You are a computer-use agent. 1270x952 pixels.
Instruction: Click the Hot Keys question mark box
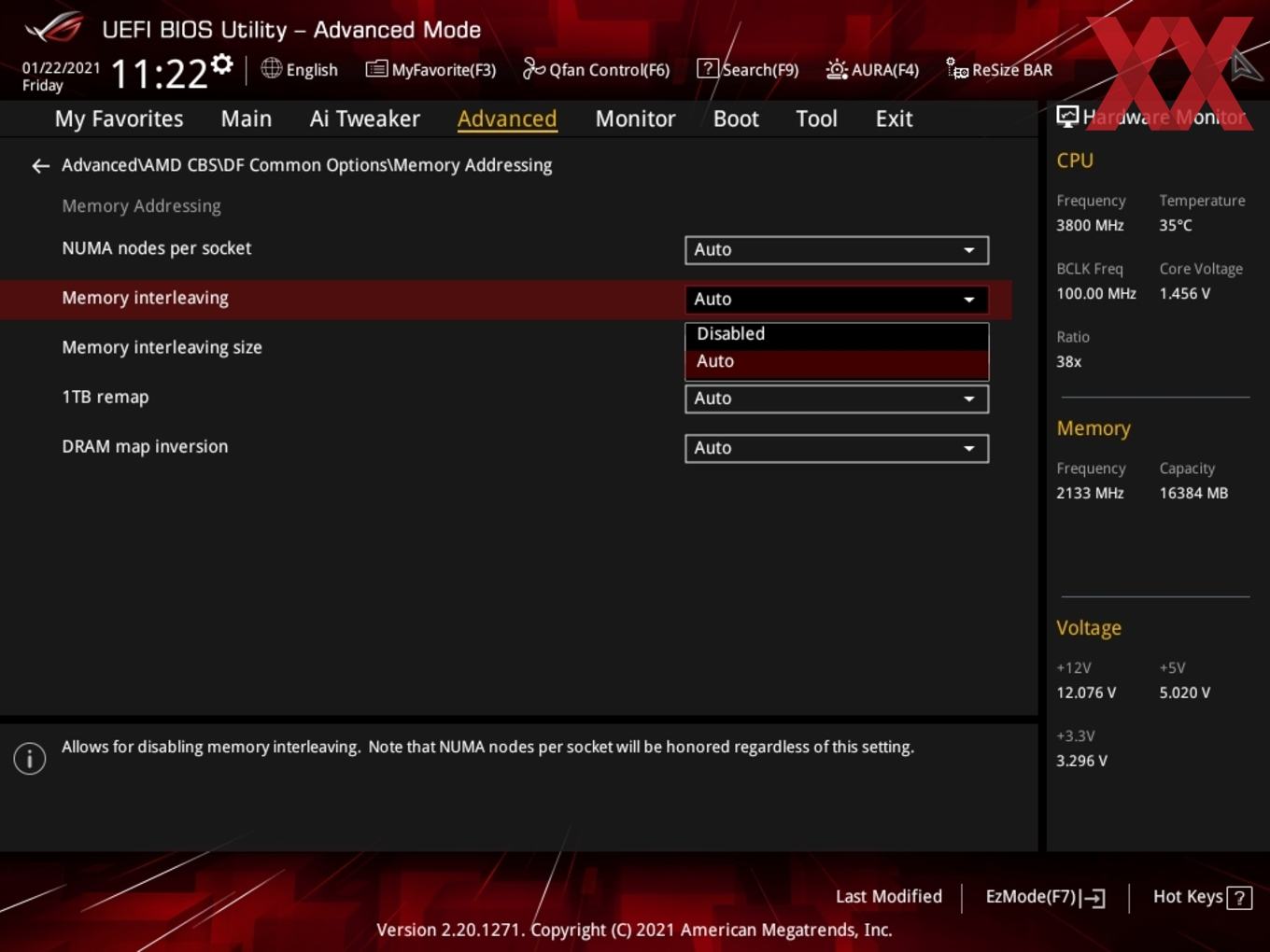1239,898
